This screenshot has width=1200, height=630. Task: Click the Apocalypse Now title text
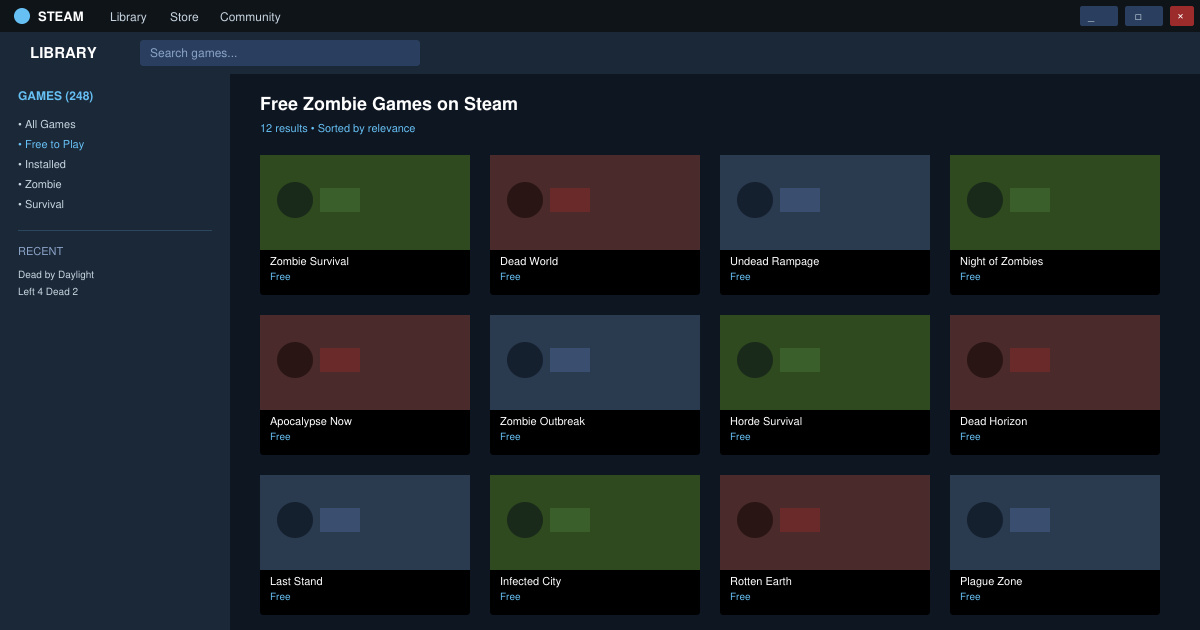click(311, 421)
